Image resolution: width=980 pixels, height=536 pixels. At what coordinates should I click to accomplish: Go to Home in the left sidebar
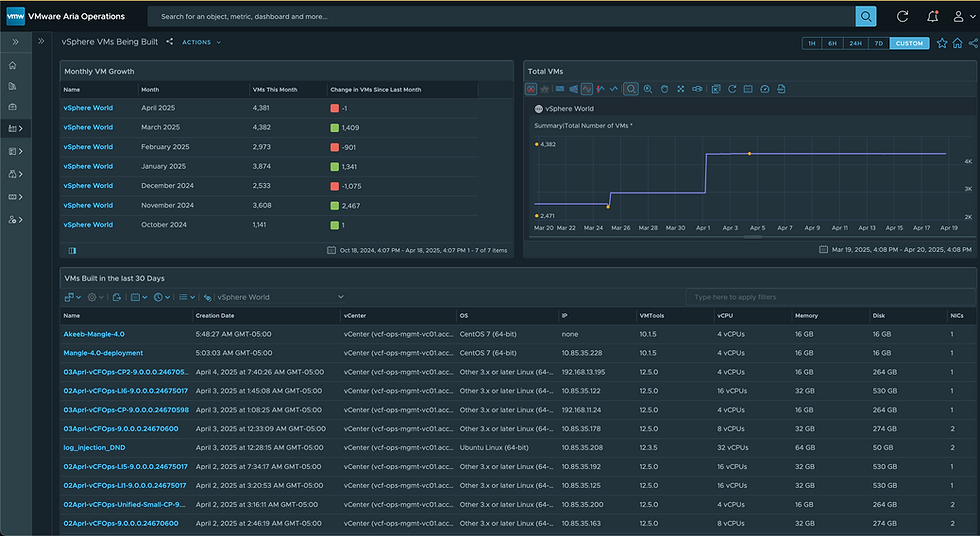[12, 66]
